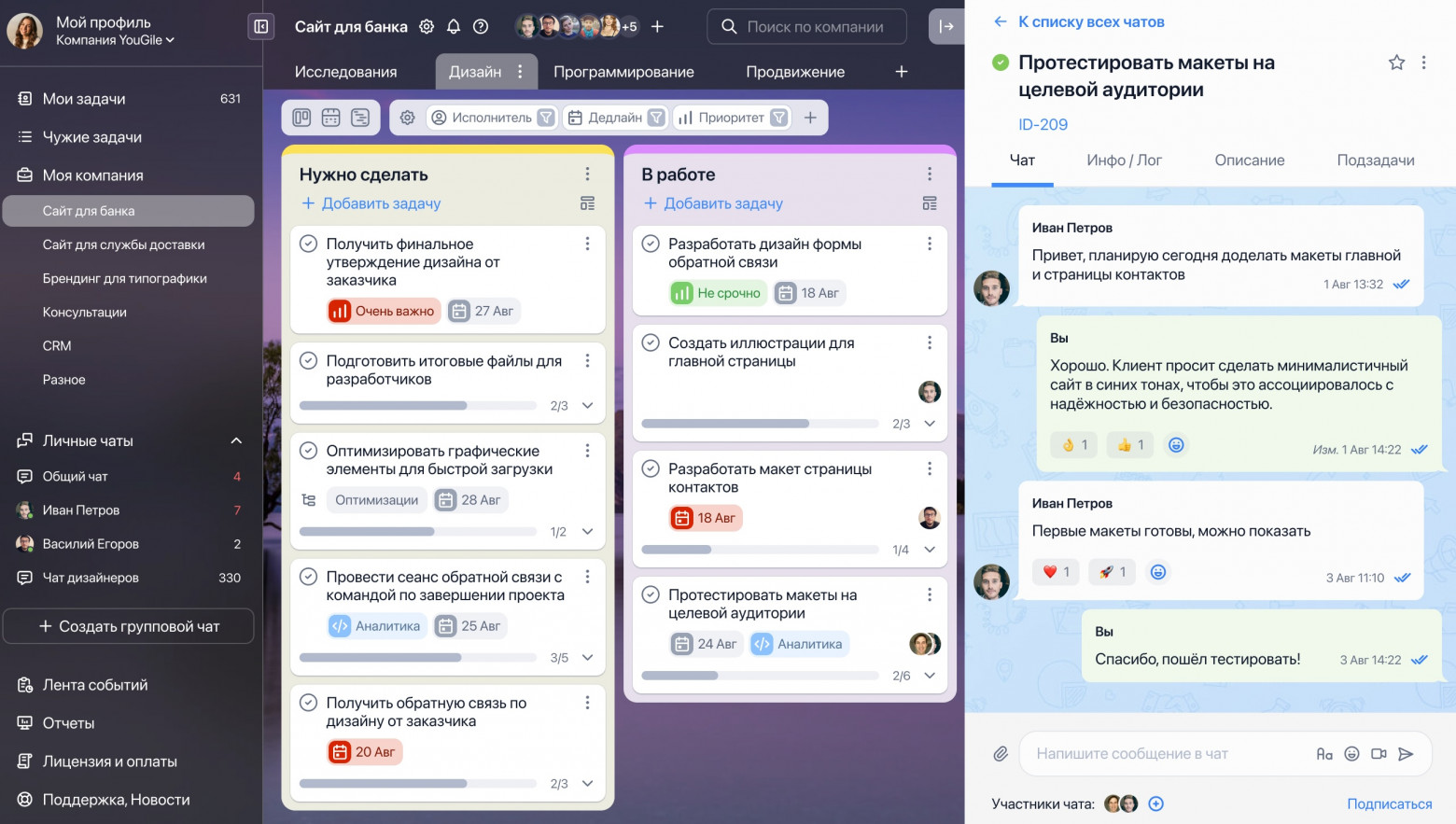Open the 'Программирование' board tab
The image size is (1456, 824).
(624, 71)
